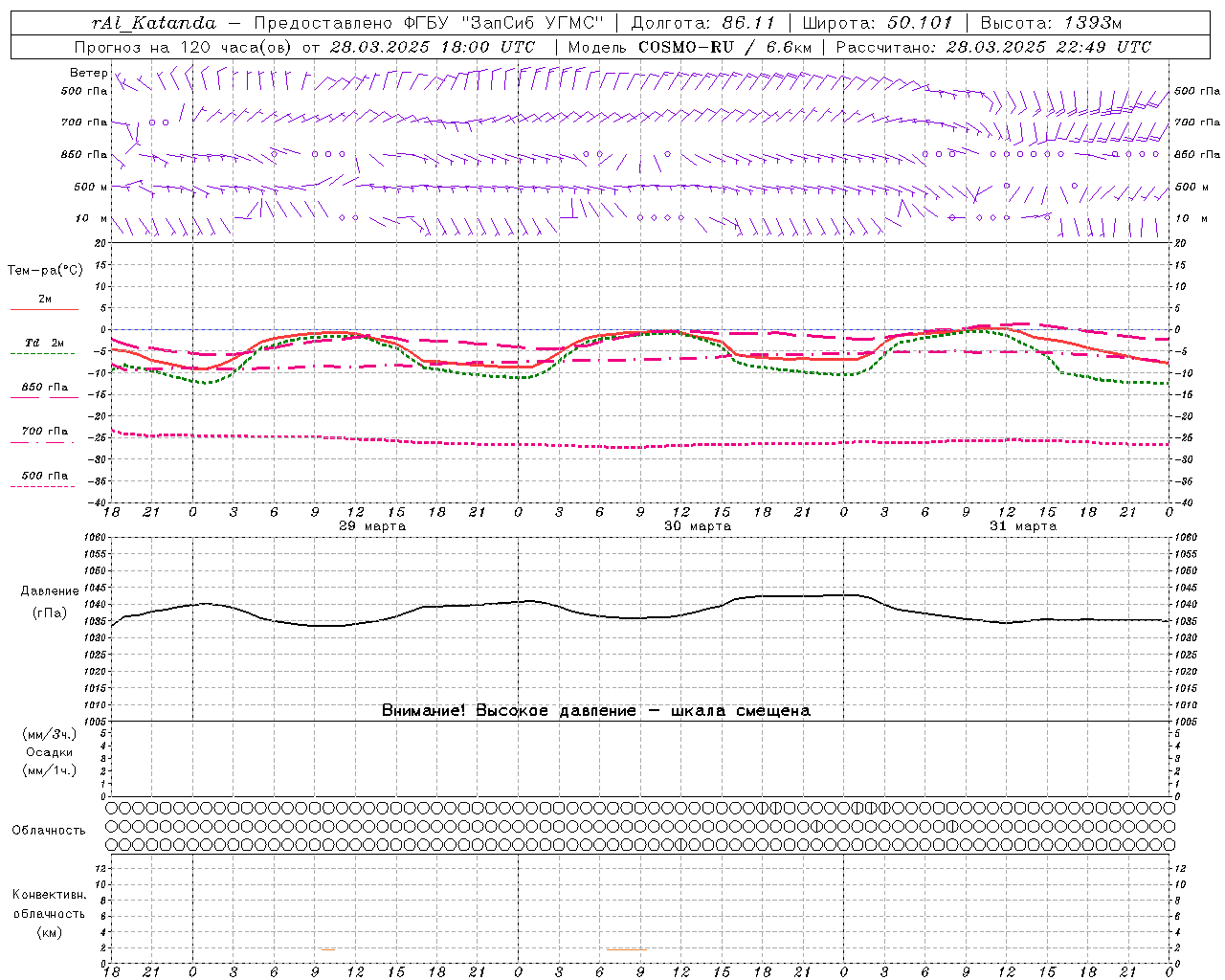Viewport: 1225px width, 980px height.
Task: Click the (мм/1ч.) precipitation unit label
Action: point(50,770)
